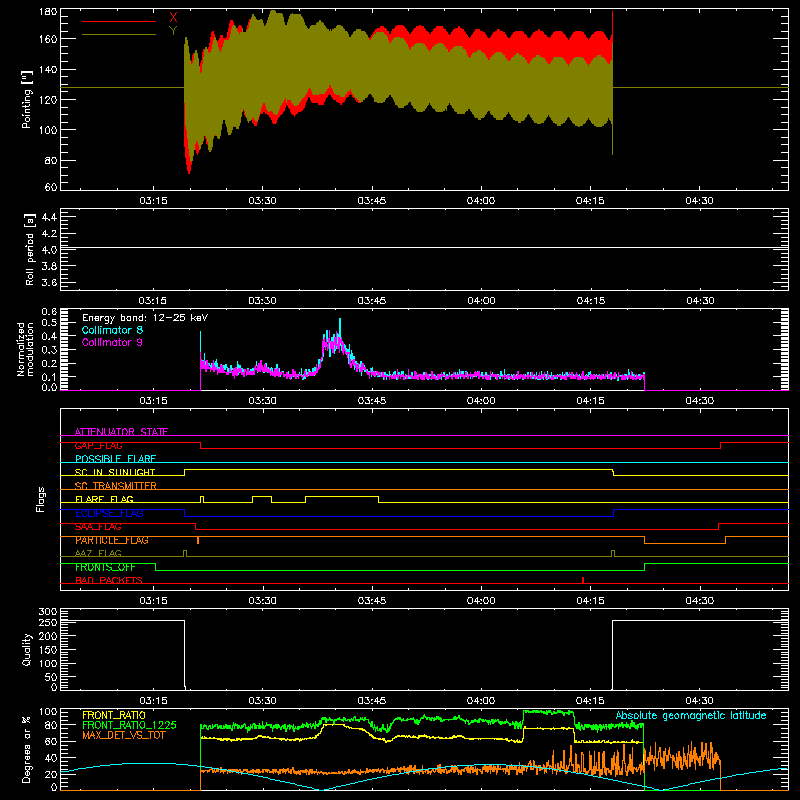Click the '03:45' time label under the Pointing plot

(x=371, y=201)
